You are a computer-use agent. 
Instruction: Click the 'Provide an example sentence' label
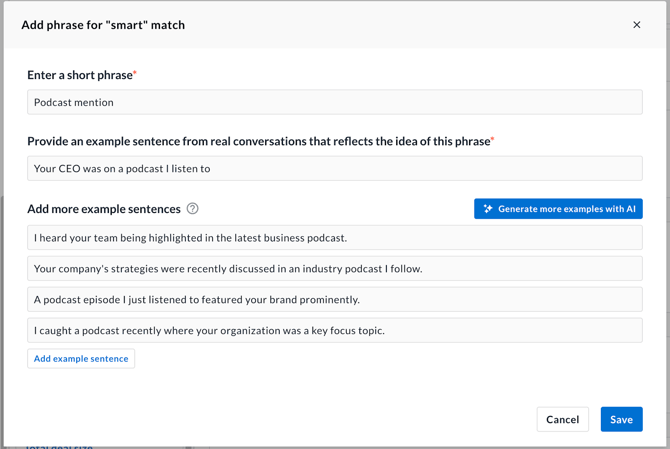258,142
